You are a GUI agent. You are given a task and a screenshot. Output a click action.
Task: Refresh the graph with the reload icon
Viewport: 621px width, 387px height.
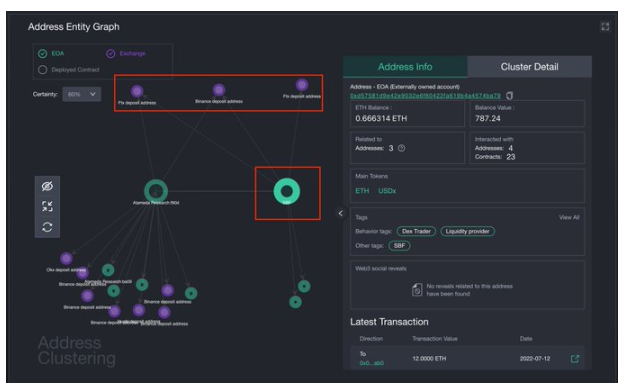coord(48,227)
